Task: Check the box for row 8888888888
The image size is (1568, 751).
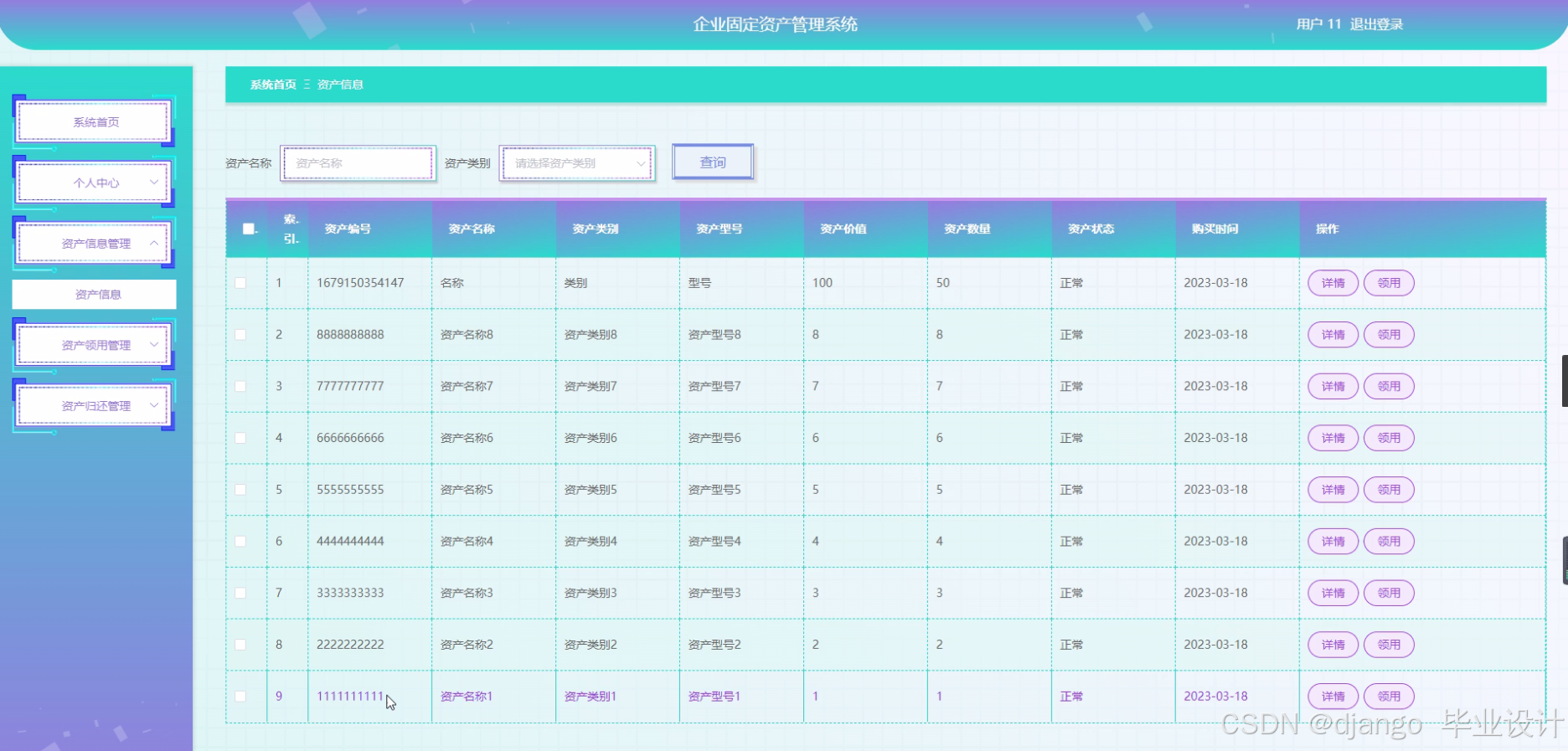Action: (240, 335)
